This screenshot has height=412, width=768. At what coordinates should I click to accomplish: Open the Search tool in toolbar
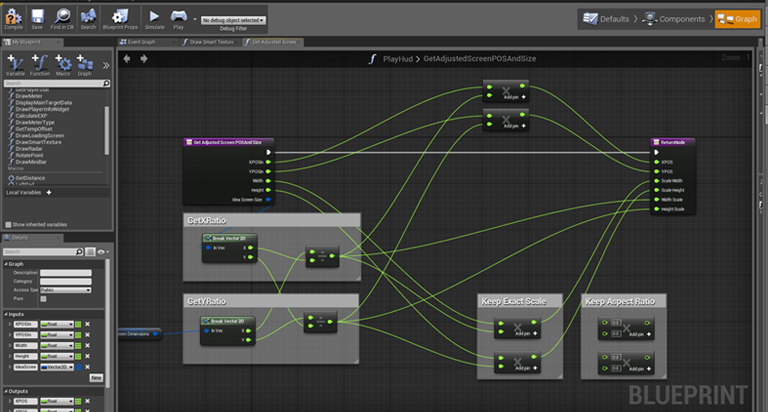click(x=88, y=19)
